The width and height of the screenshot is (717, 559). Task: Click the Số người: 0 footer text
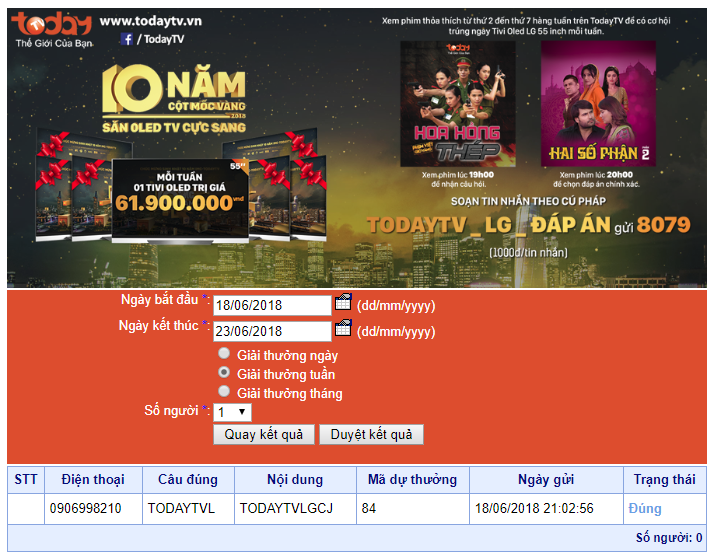coord(669,538)
